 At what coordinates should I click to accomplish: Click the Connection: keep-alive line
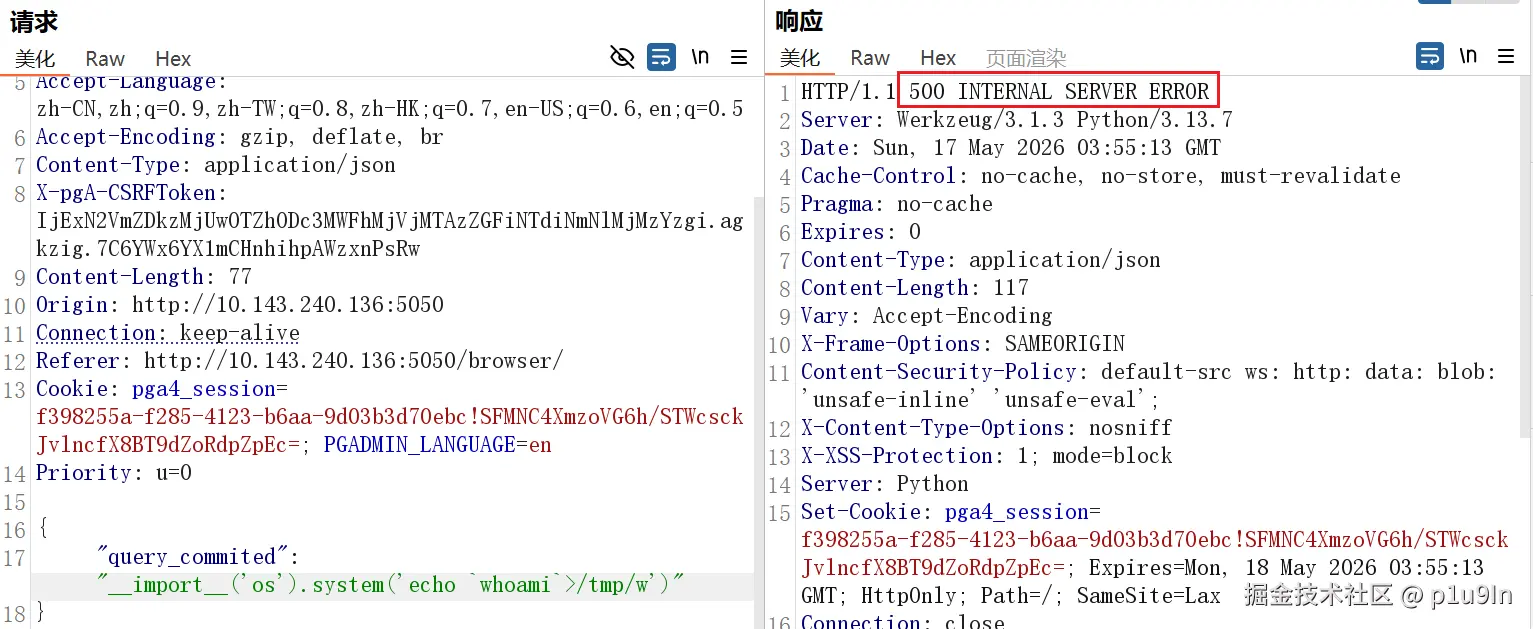[167, 332]
